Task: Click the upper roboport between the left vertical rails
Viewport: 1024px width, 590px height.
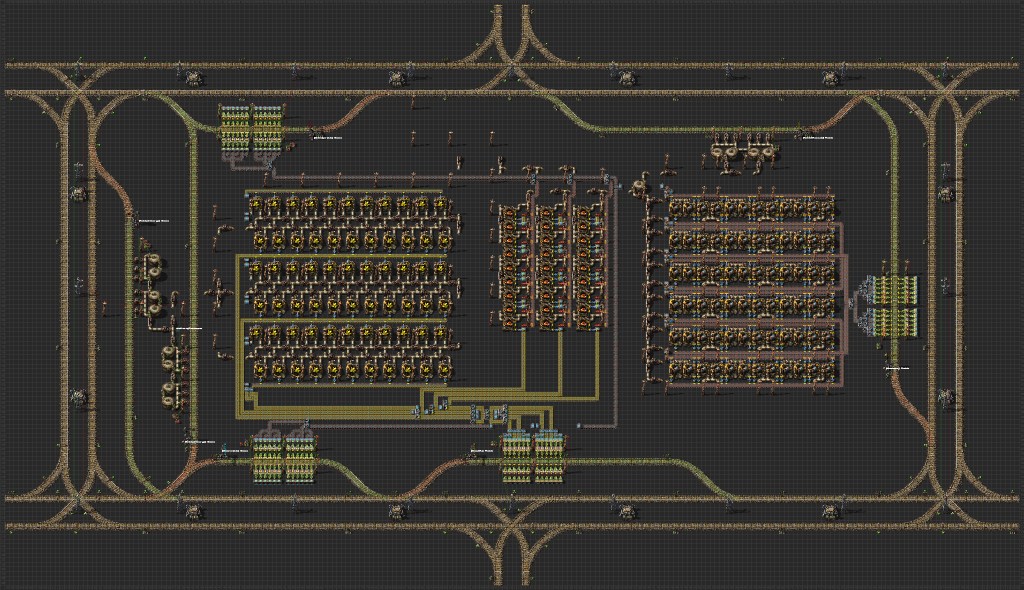Action: pyautogui.click(x=78, y=193)
